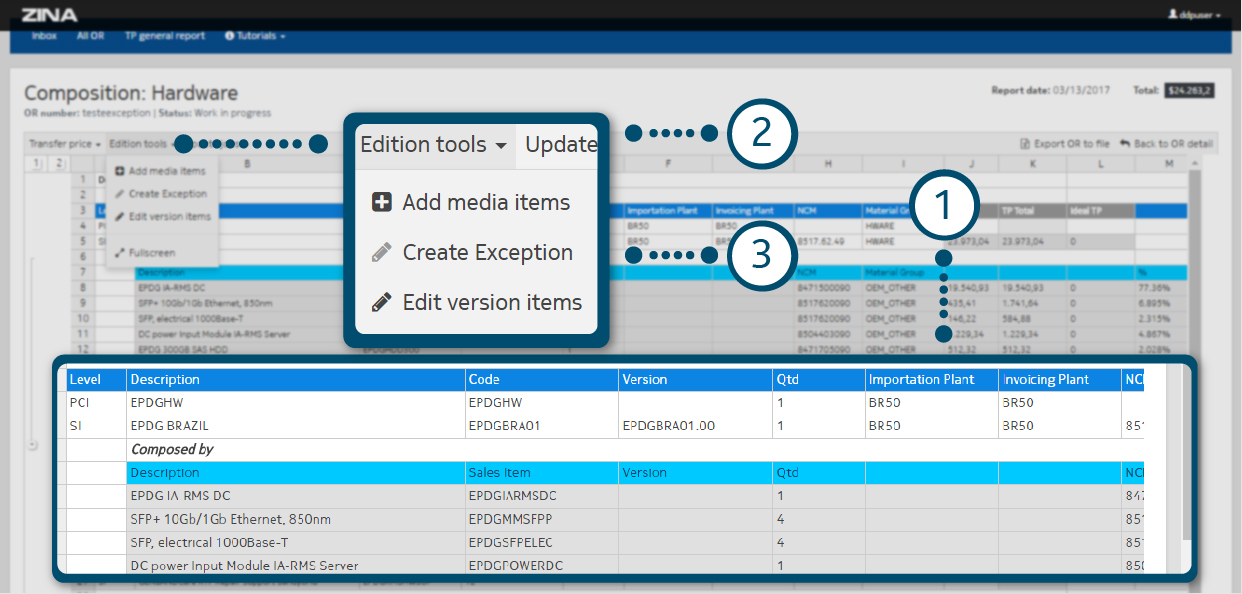Open the Transfer price dropdown
The width and height of the screenshot is (1242, 594).
tap(66, 144)
